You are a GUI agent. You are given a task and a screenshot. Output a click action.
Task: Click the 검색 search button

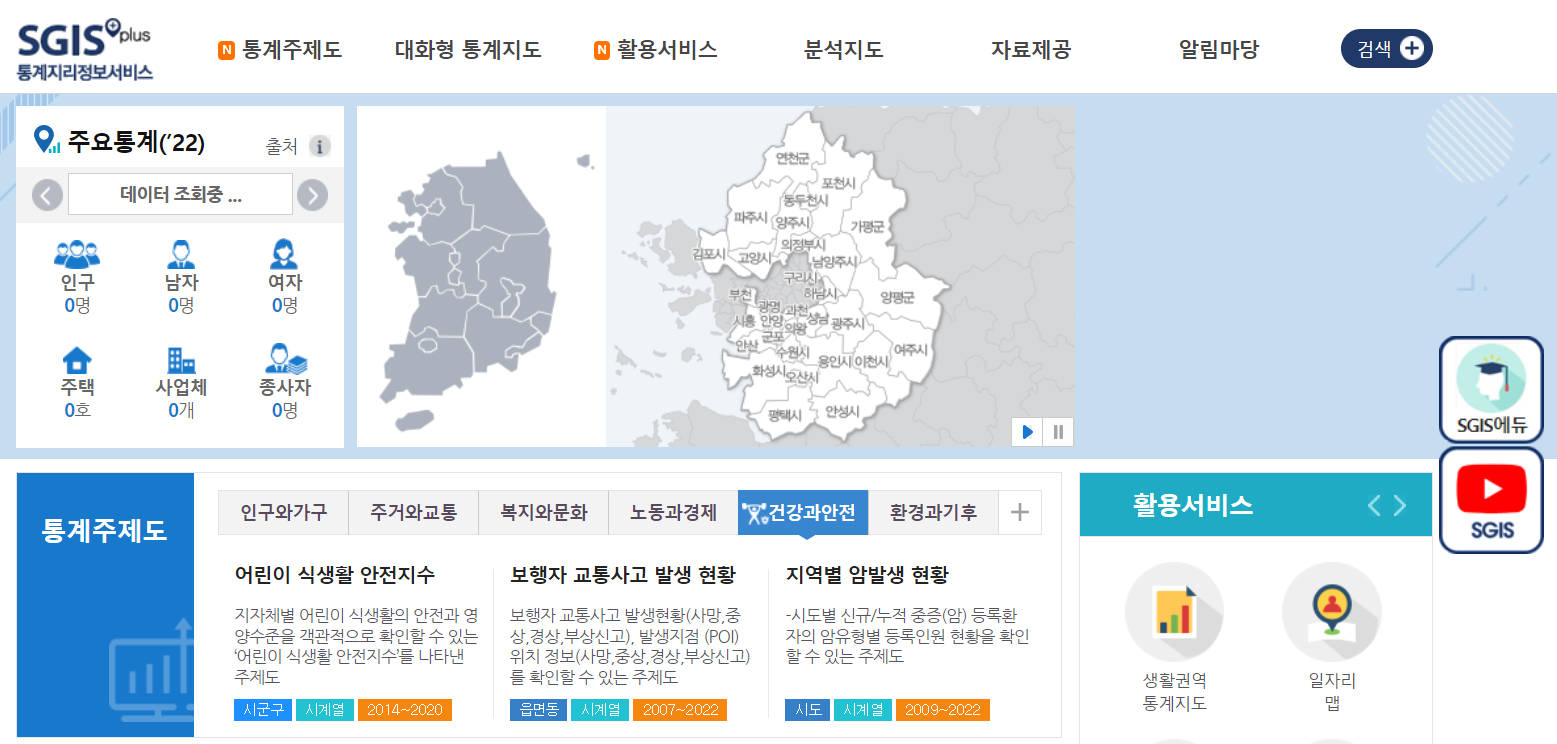(1386, 47)
